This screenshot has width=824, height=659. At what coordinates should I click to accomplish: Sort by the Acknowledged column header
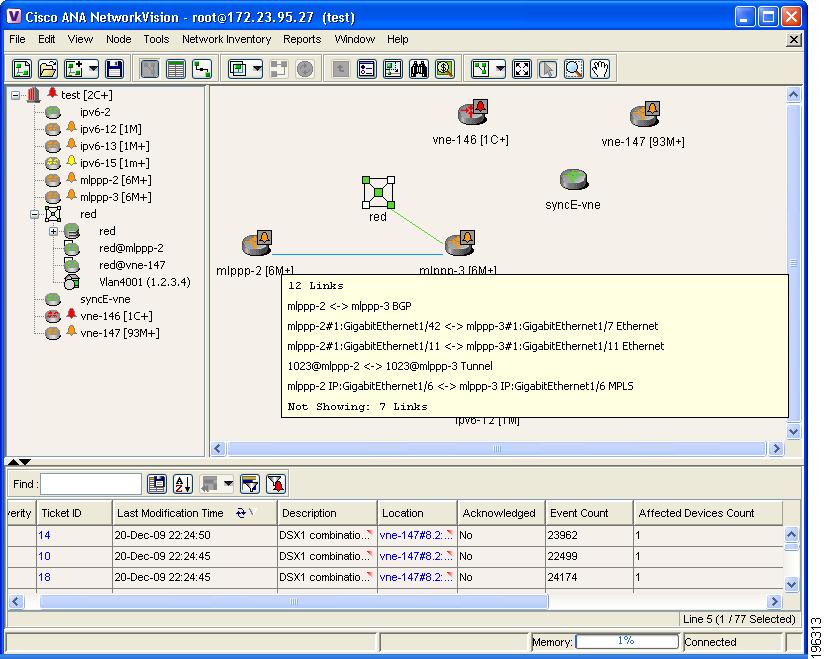click(x=501, y=513)
